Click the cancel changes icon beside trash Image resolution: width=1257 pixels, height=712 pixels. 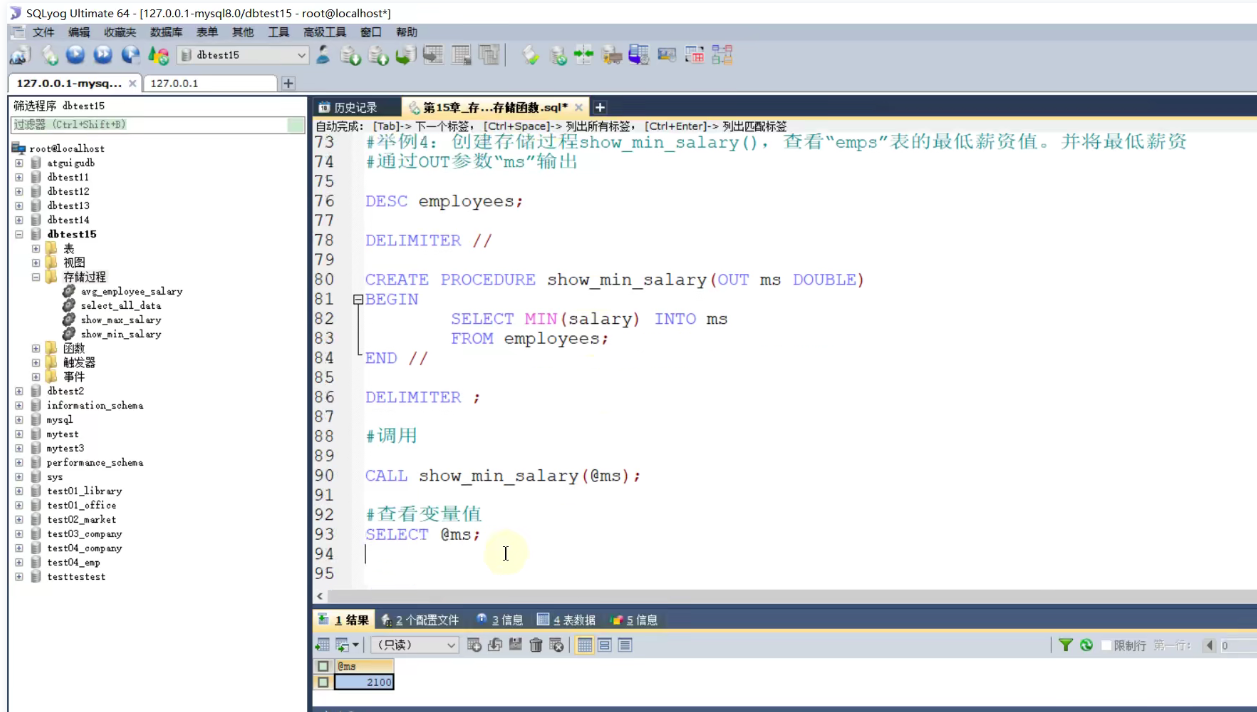tap(556, 645)
